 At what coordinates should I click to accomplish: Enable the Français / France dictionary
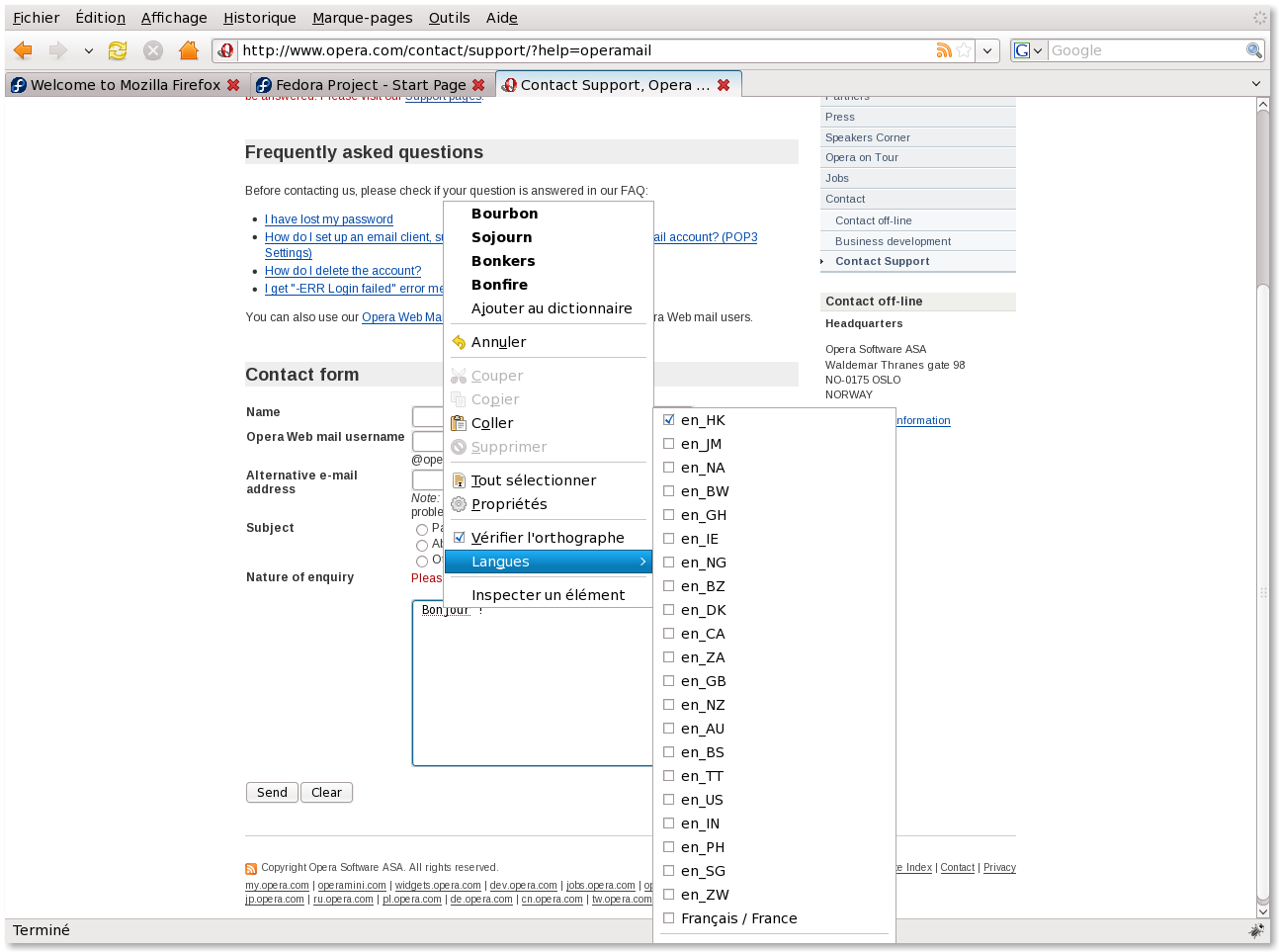pyautogui.click(x=669, y=918)
